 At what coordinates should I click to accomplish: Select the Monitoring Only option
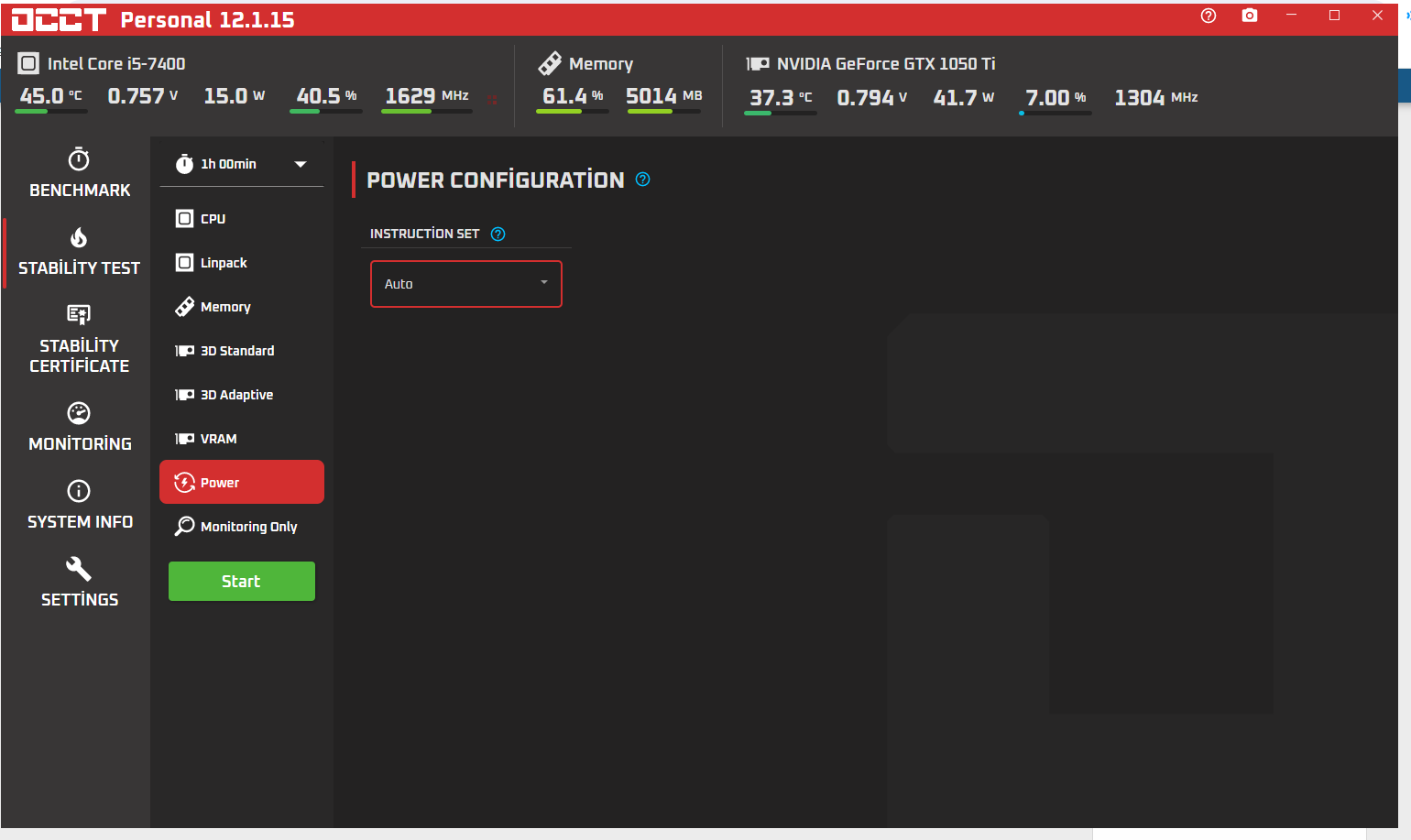(242, 526)
